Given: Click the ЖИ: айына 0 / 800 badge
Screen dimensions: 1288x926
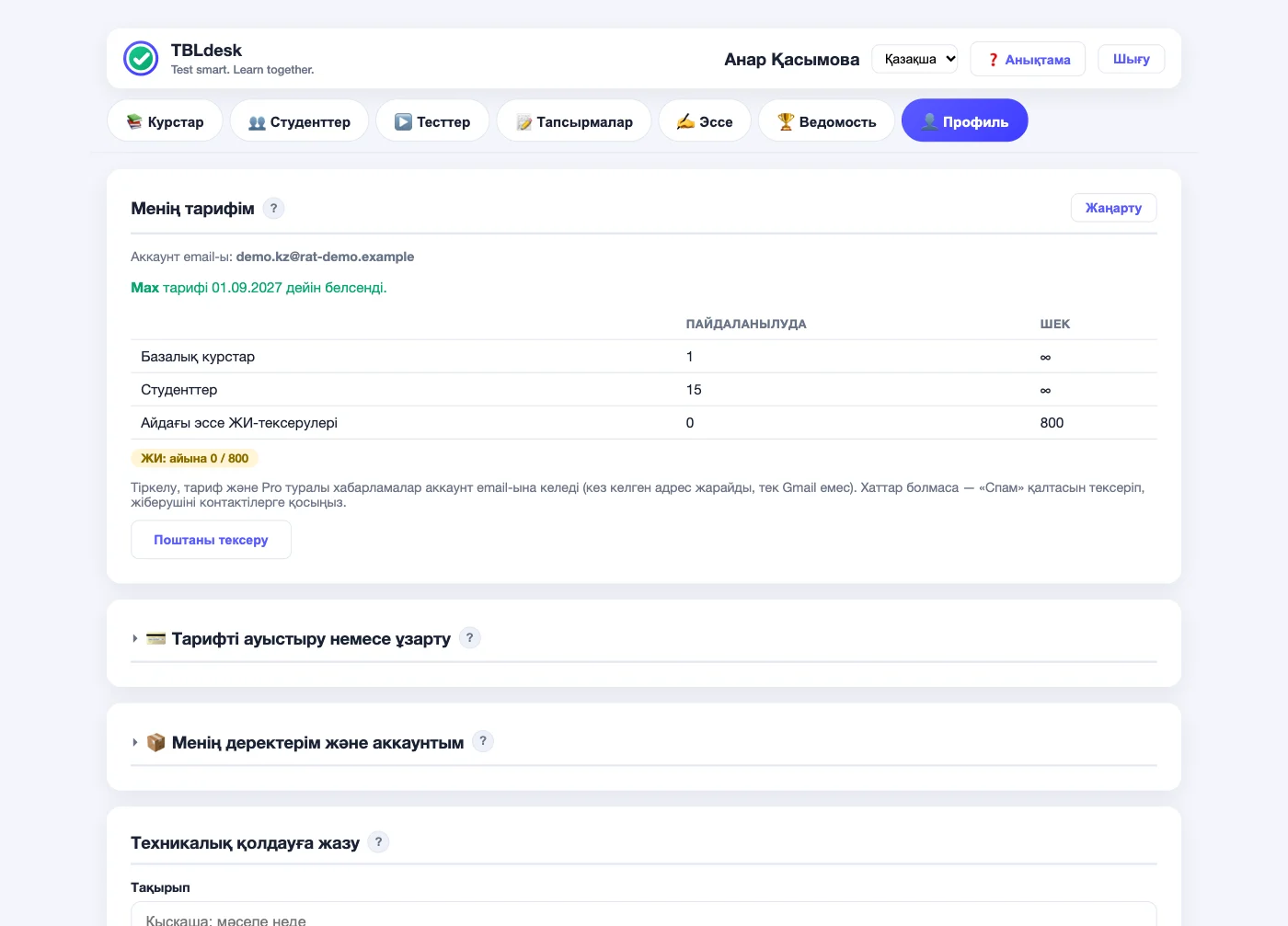Looking at the screenshot, I should click(195, 458).
